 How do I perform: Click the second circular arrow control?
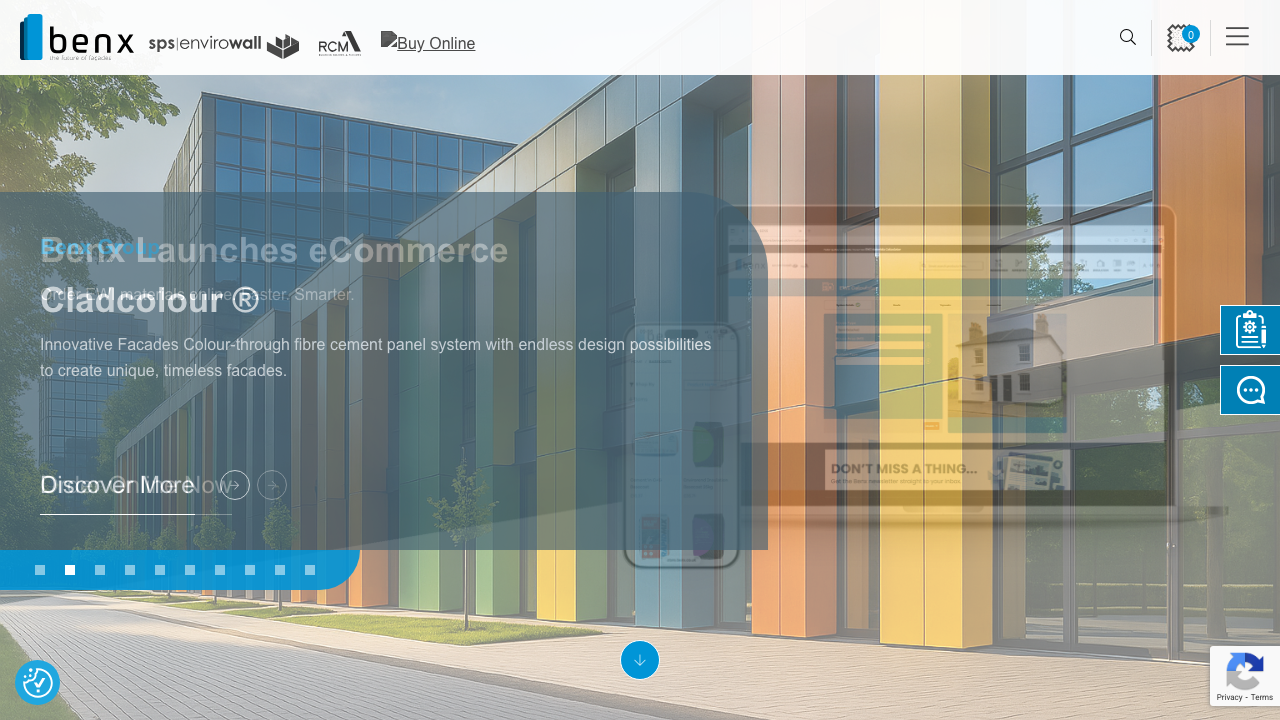tap(271, 485)
